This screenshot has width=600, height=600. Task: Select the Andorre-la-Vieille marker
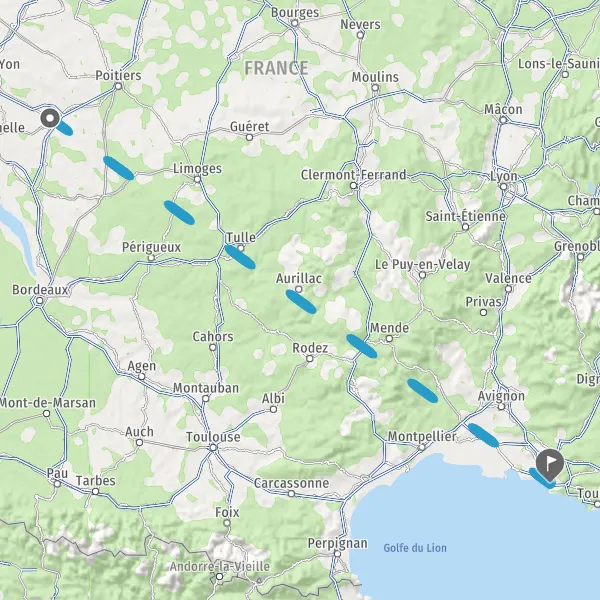click(x=219, y=576)
